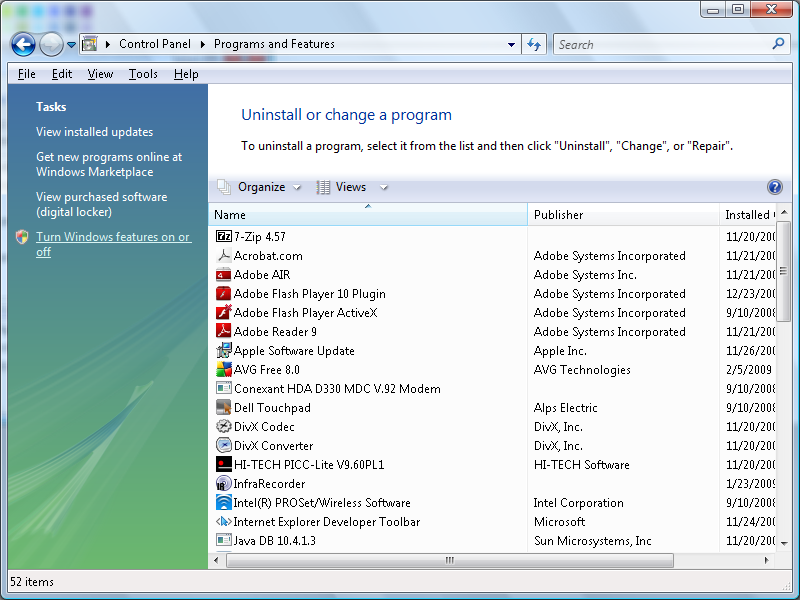Viewport: 800px width, 600px height.
Task: Open the Views dropdown arrow
Action: (384, 188)
